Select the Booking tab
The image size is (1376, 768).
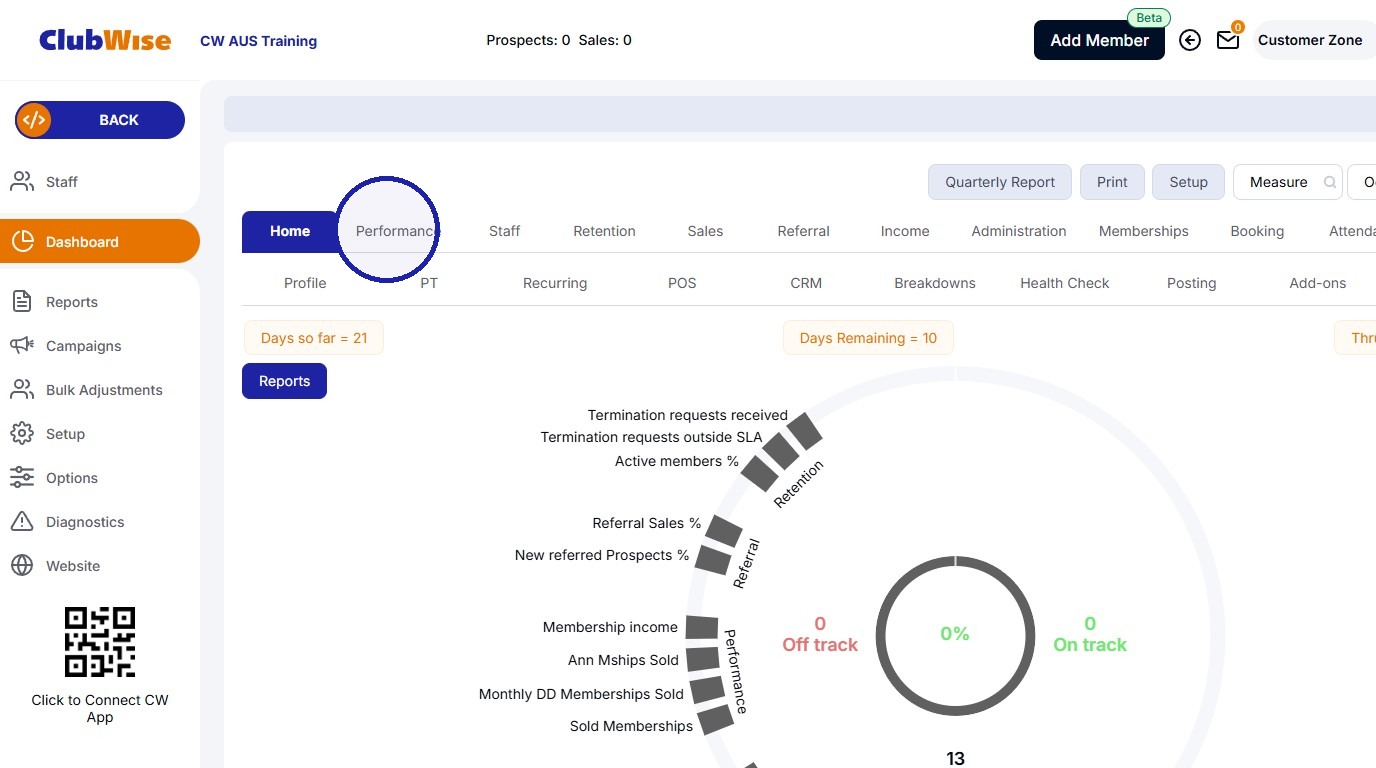1257,231
